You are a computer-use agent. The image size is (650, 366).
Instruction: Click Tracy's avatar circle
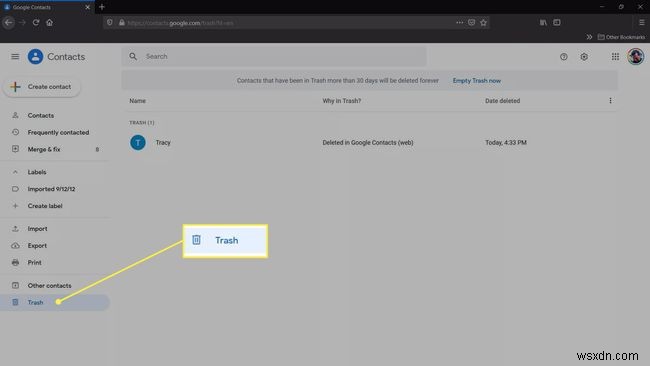pyautogui.click(x=138, y=143)
